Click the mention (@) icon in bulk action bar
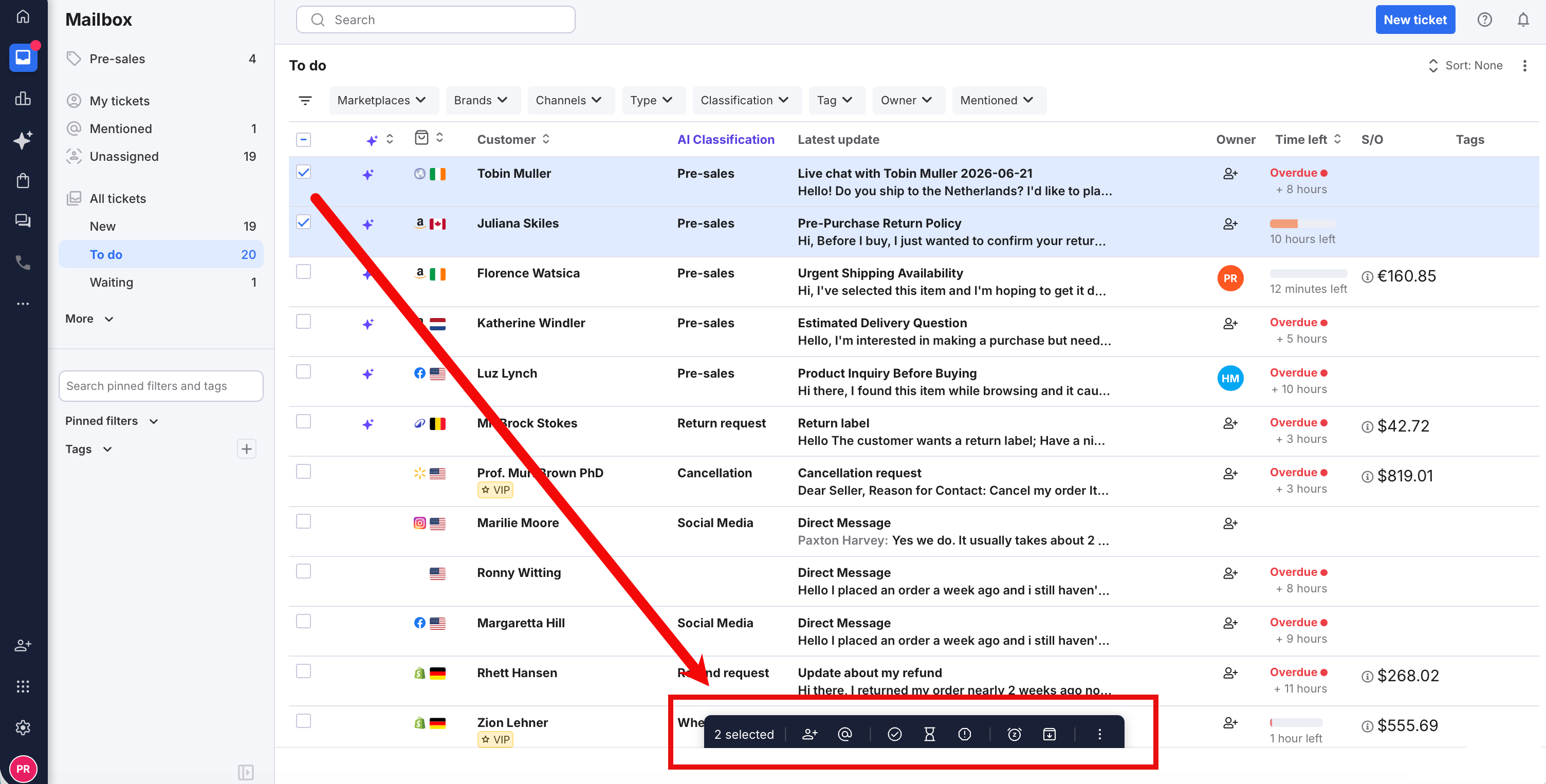 click(x=845, y=734)
